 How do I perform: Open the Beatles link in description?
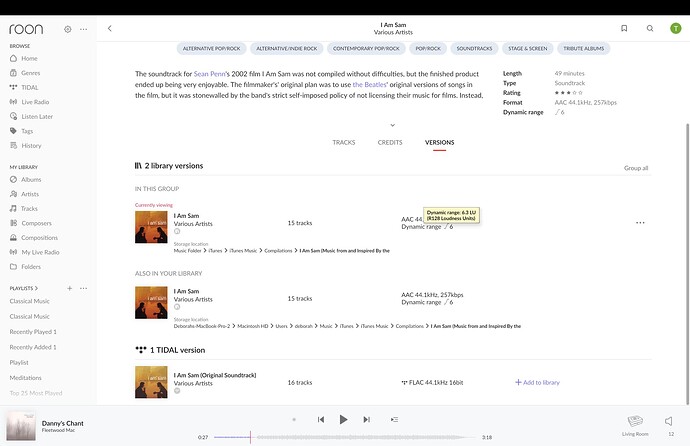[369, 84]
